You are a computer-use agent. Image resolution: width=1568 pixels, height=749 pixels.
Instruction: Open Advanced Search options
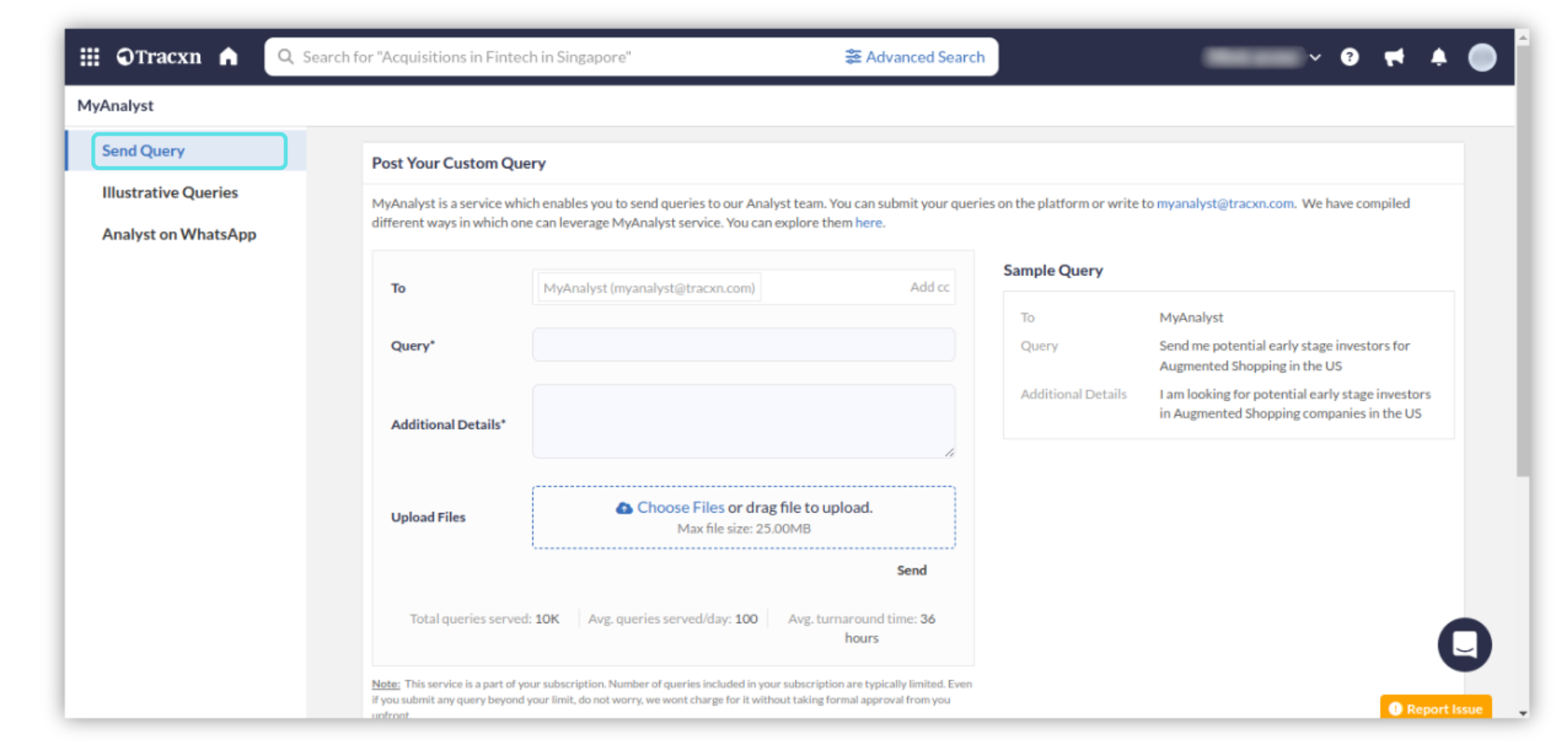[915, 57]
